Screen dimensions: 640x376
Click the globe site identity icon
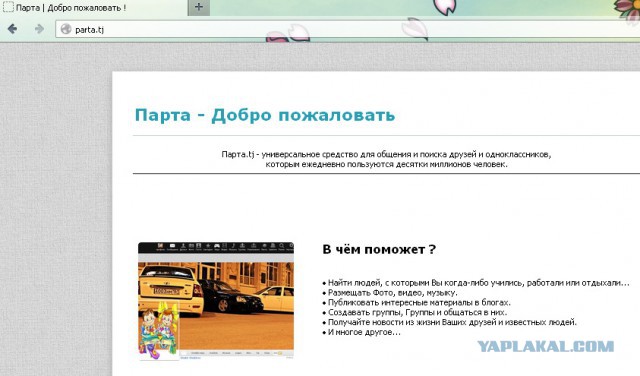pyautogui.click(x=66, y=29)
